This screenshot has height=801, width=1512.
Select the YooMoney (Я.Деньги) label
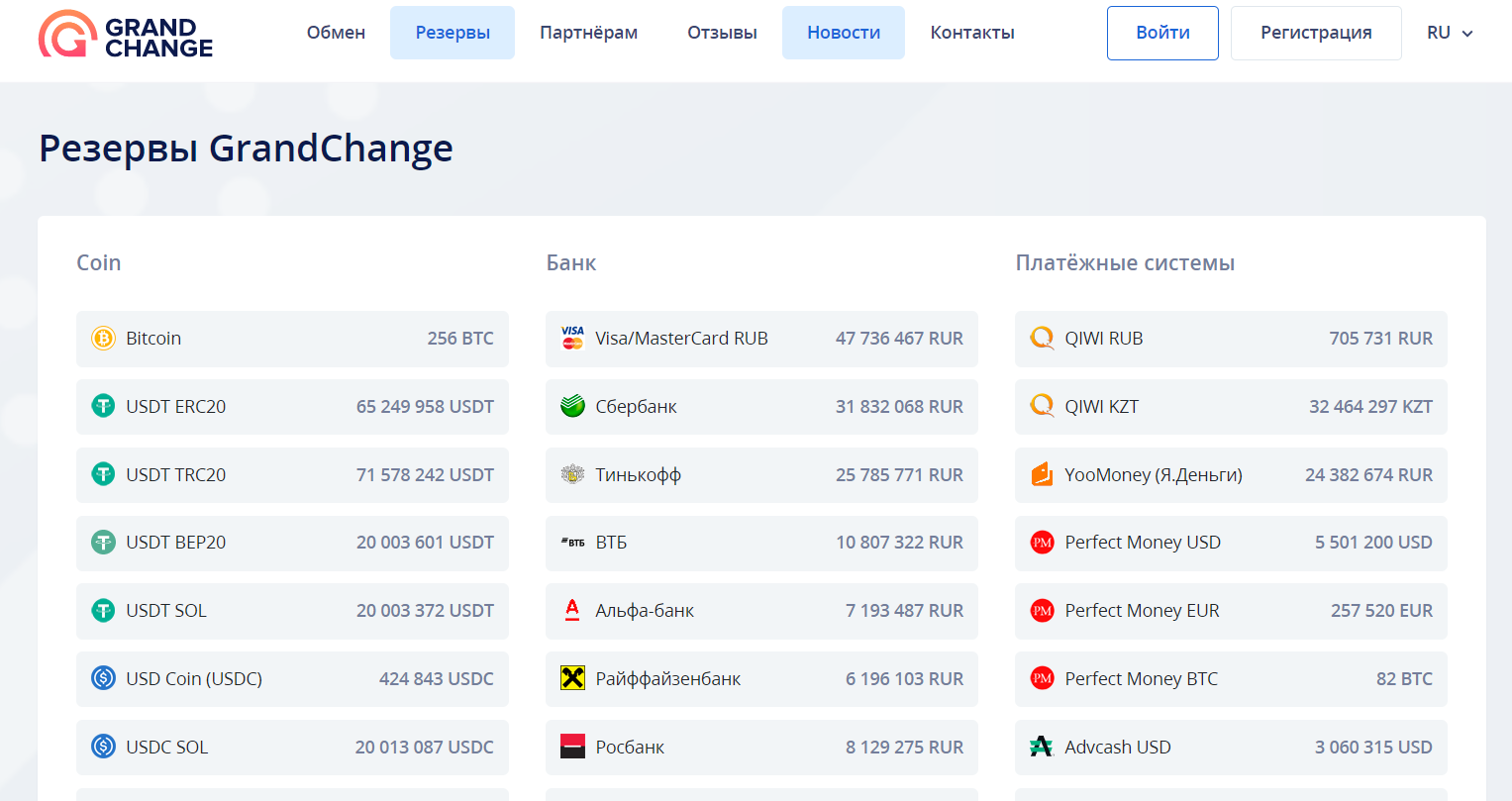(1154, 475)
